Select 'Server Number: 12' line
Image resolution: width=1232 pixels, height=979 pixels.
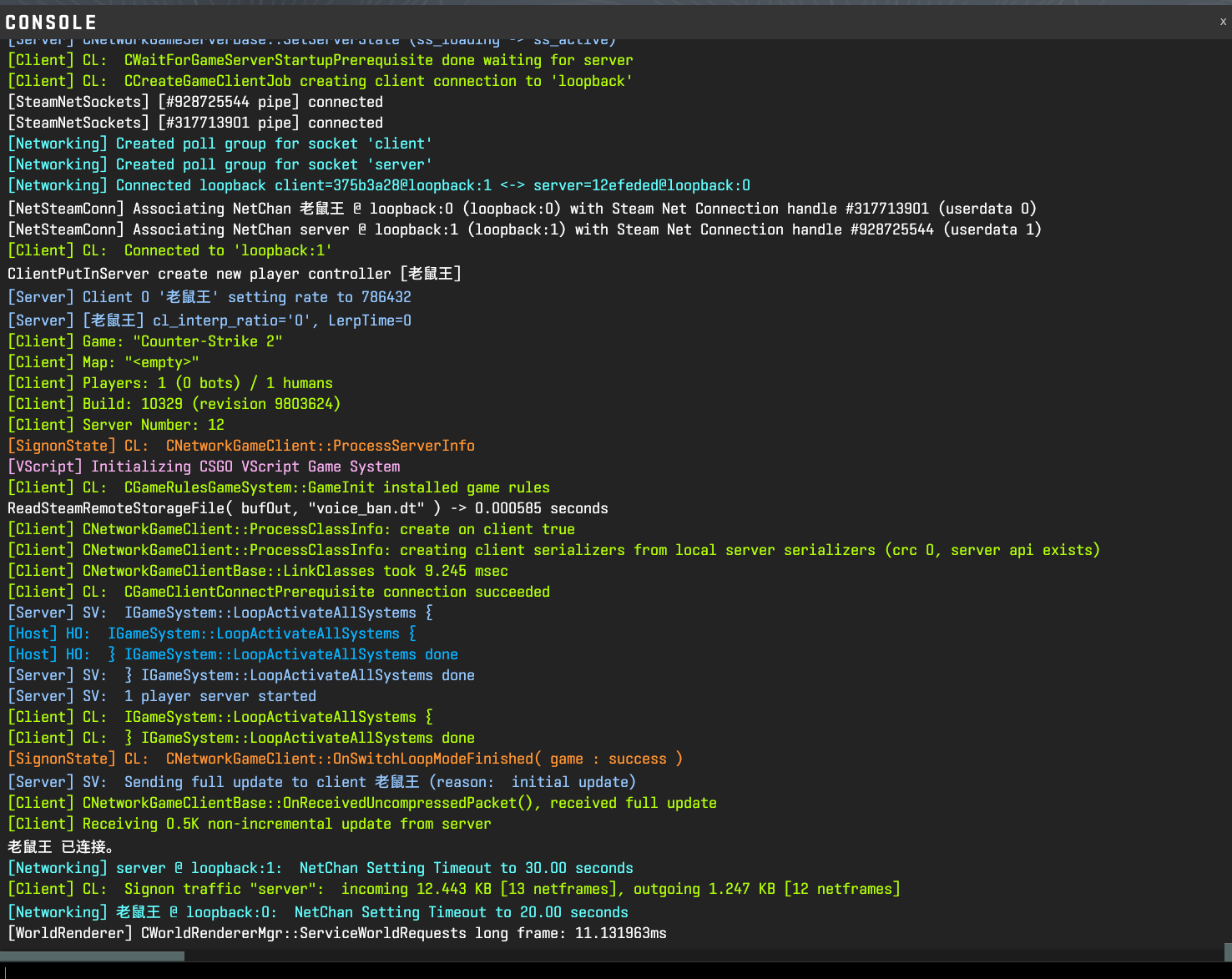click(116, 425)
